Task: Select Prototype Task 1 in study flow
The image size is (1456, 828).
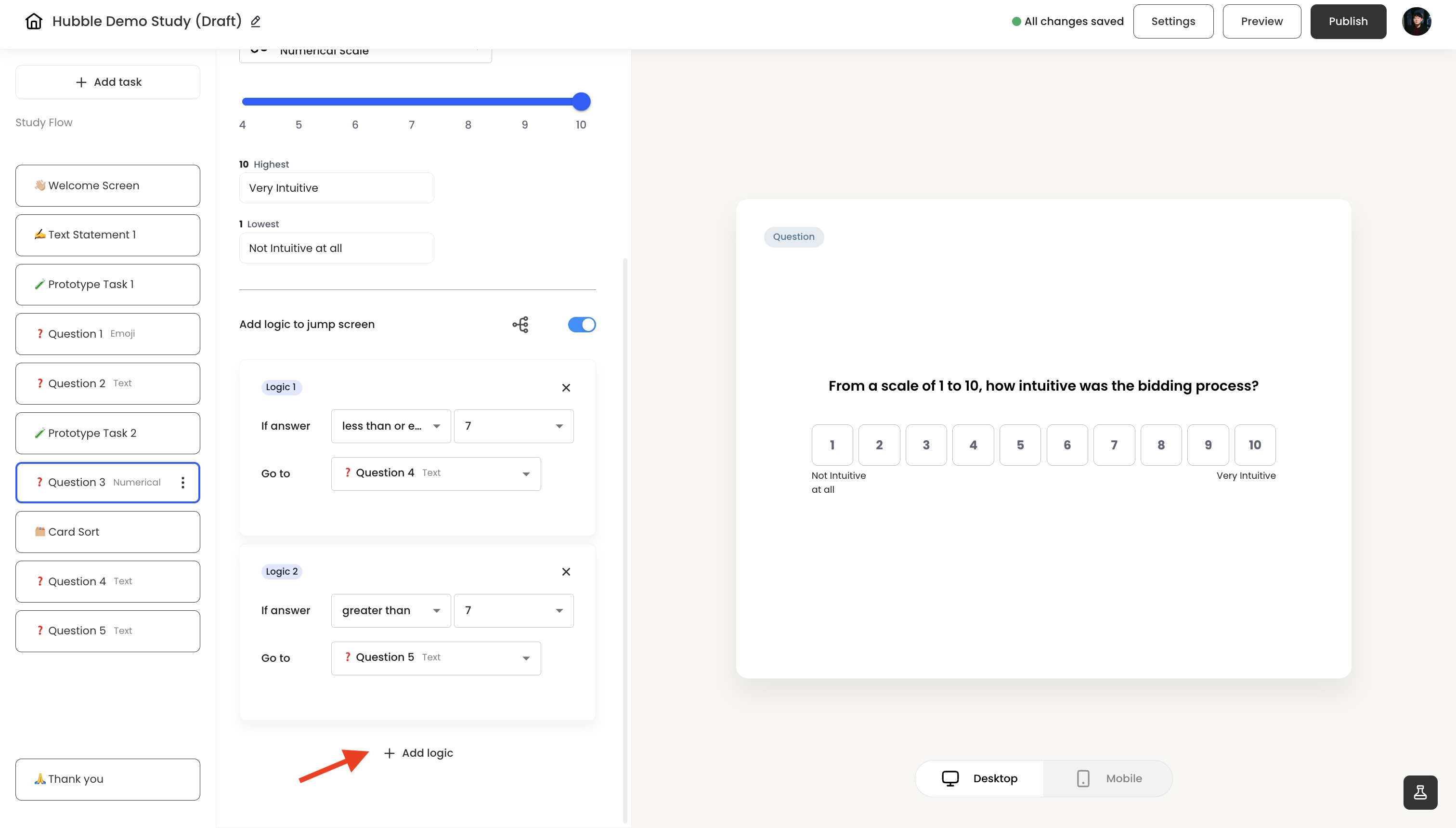Action: pos(108,284)
